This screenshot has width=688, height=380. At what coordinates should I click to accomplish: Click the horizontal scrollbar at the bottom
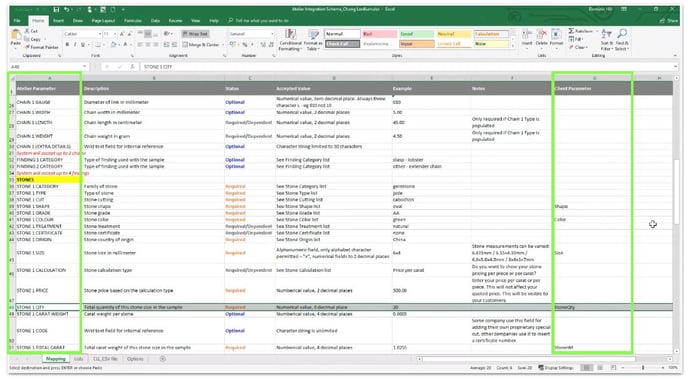pyautogui.click(x=529, y=359)
